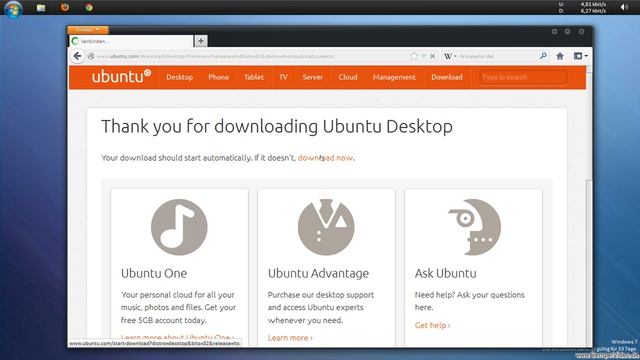Image resolution: width=640 pixels, height=360 pixels.
Task: Open the Windows Start orb
Action: [13, 9]
